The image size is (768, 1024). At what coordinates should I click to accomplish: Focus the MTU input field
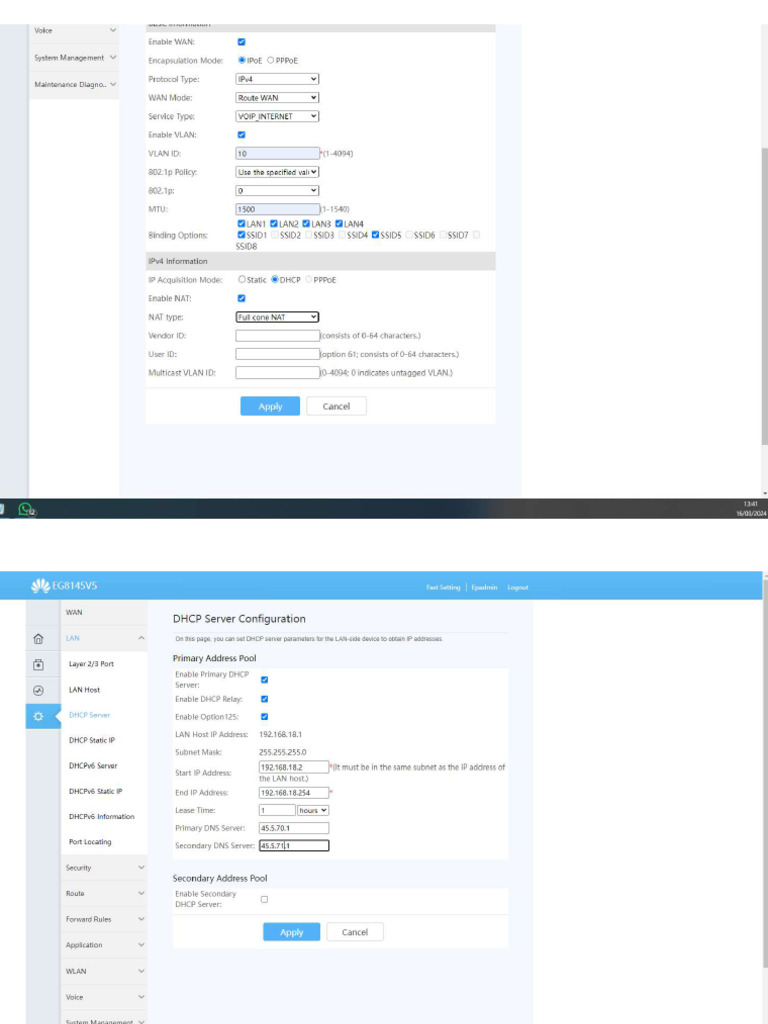tap(278, 209)
